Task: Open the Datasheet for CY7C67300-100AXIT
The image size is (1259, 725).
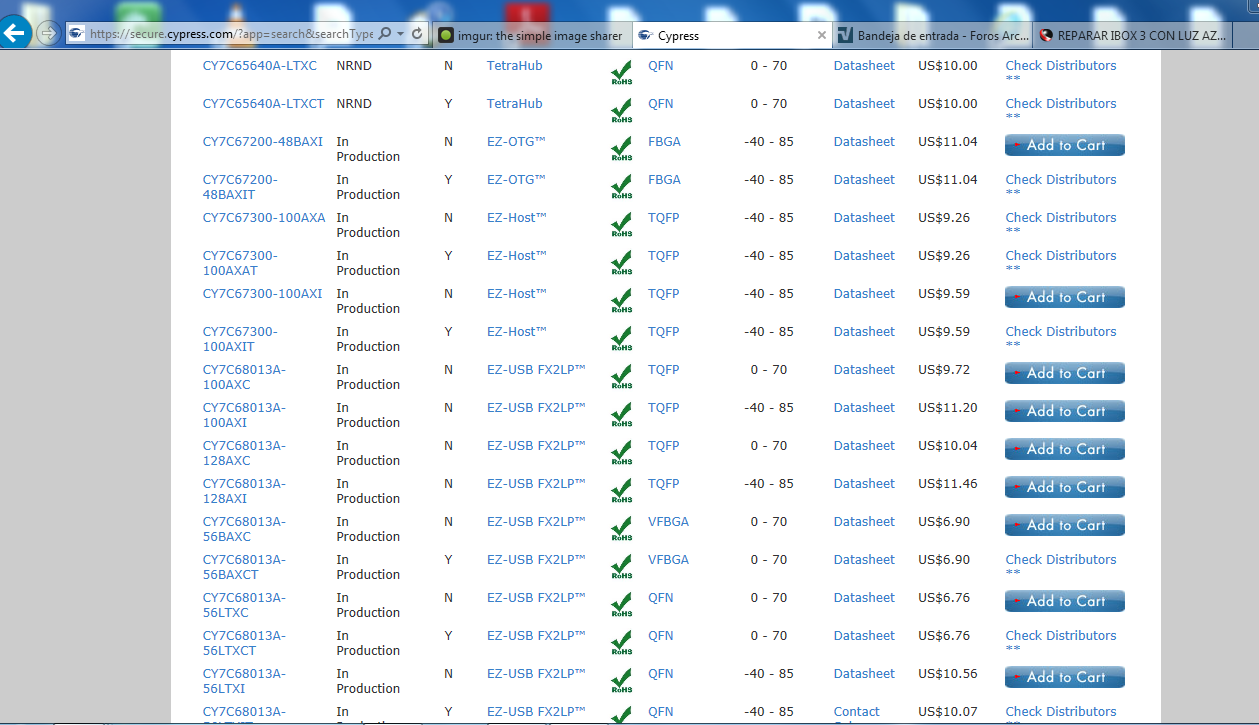Action: pyautogui.click(x=864, y=332)
